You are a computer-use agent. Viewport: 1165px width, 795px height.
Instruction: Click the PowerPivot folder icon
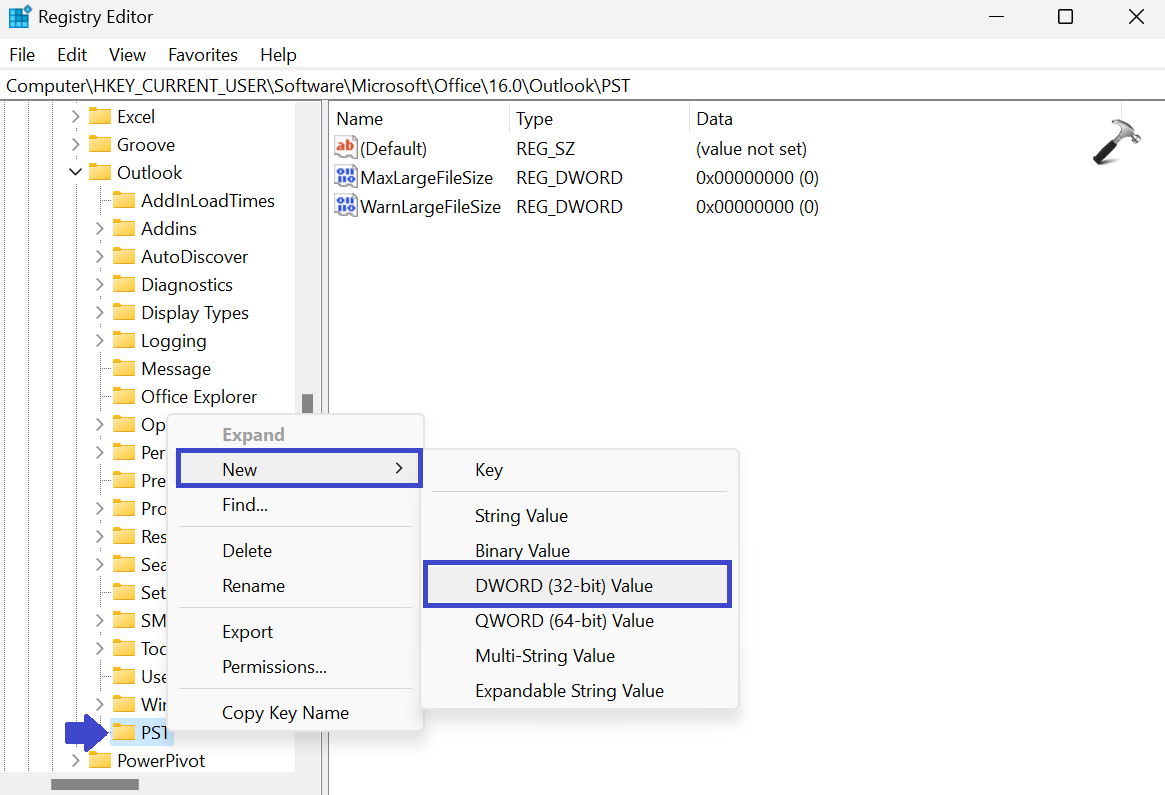coord(100,761)
